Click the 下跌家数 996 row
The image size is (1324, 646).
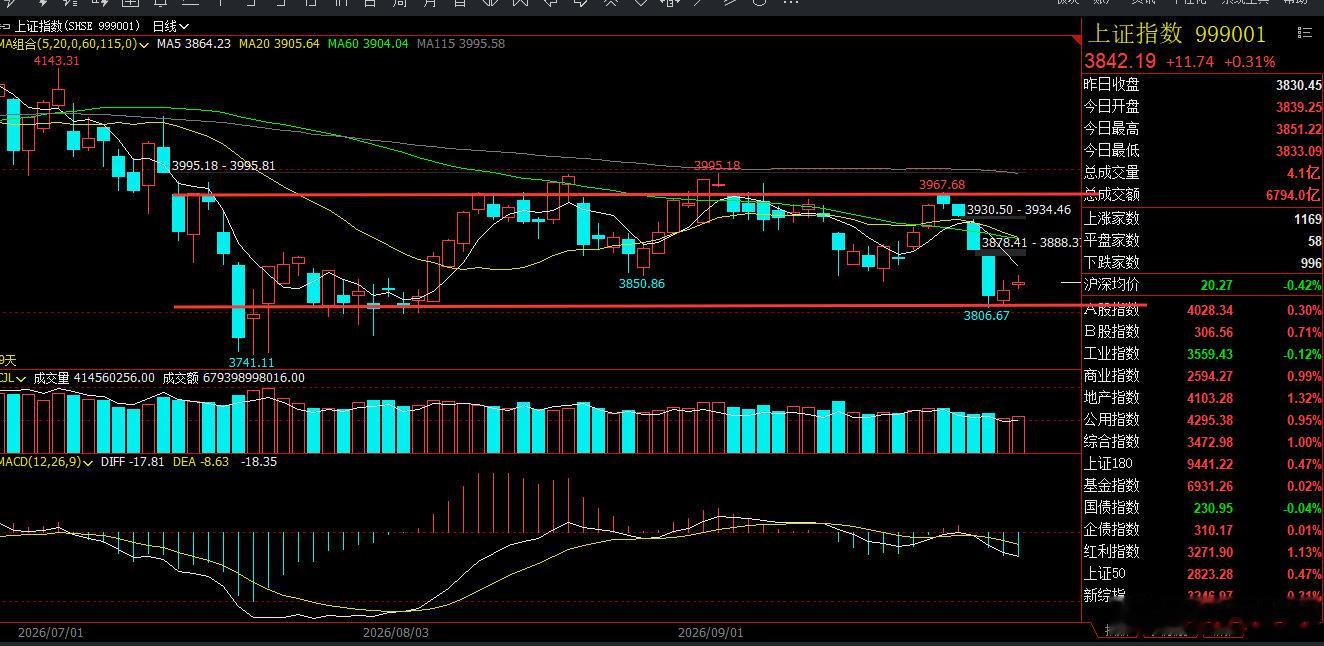1203,262
